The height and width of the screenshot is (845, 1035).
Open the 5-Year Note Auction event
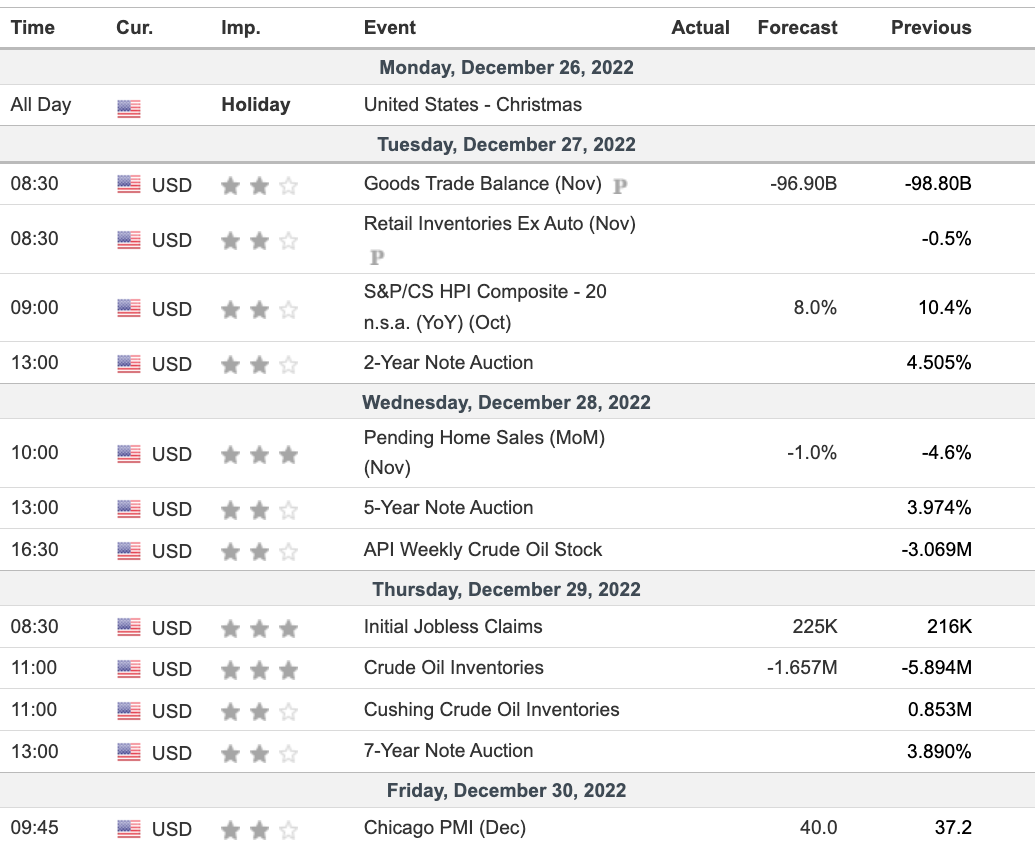(448, 508)
